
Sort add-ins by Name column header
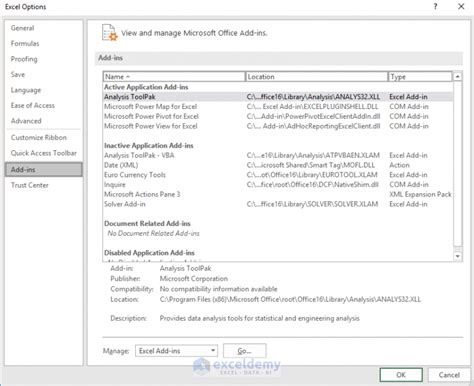click(x=174, y=77)
